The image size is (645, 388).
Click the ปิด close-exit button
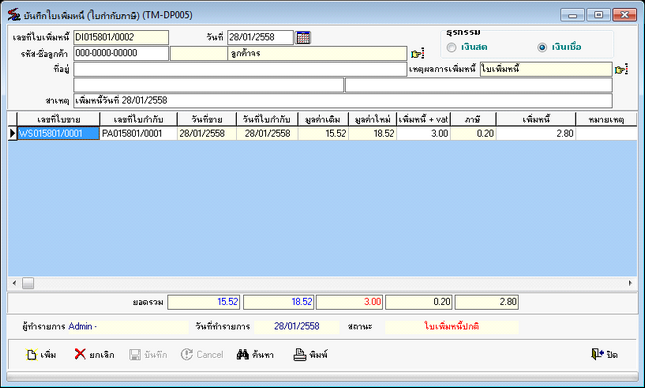pyautogui.click(x=604, y=354)
